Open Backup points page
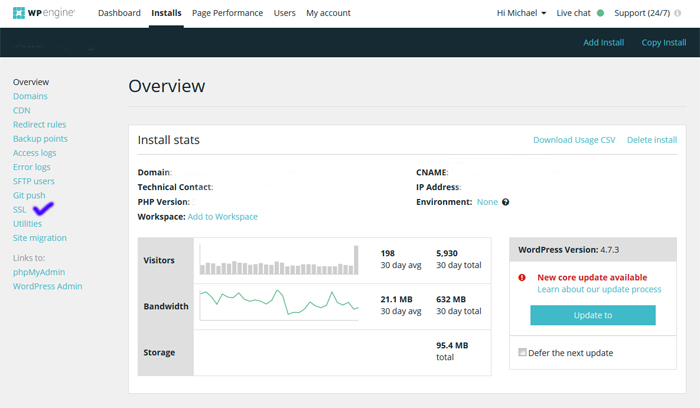This screenshot has height=408, width=700. 40,139
